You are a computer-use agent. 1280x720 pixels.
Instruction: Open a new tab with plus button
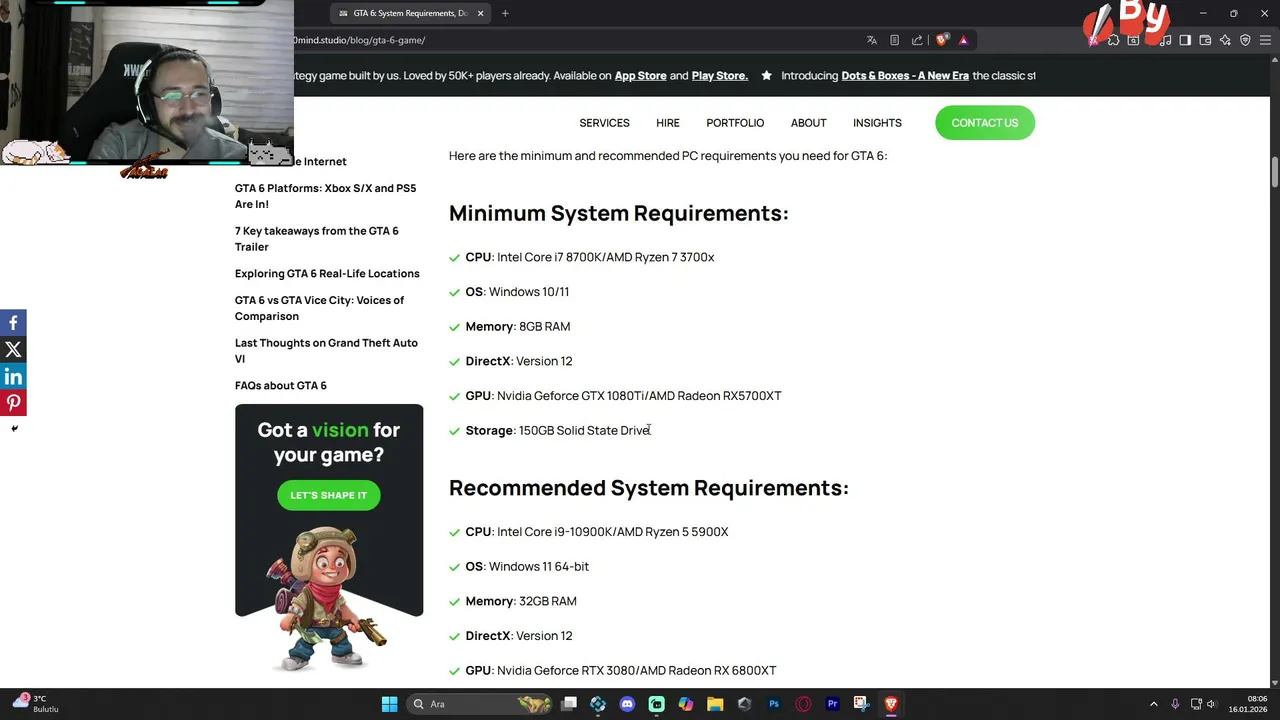coord(505,13)
